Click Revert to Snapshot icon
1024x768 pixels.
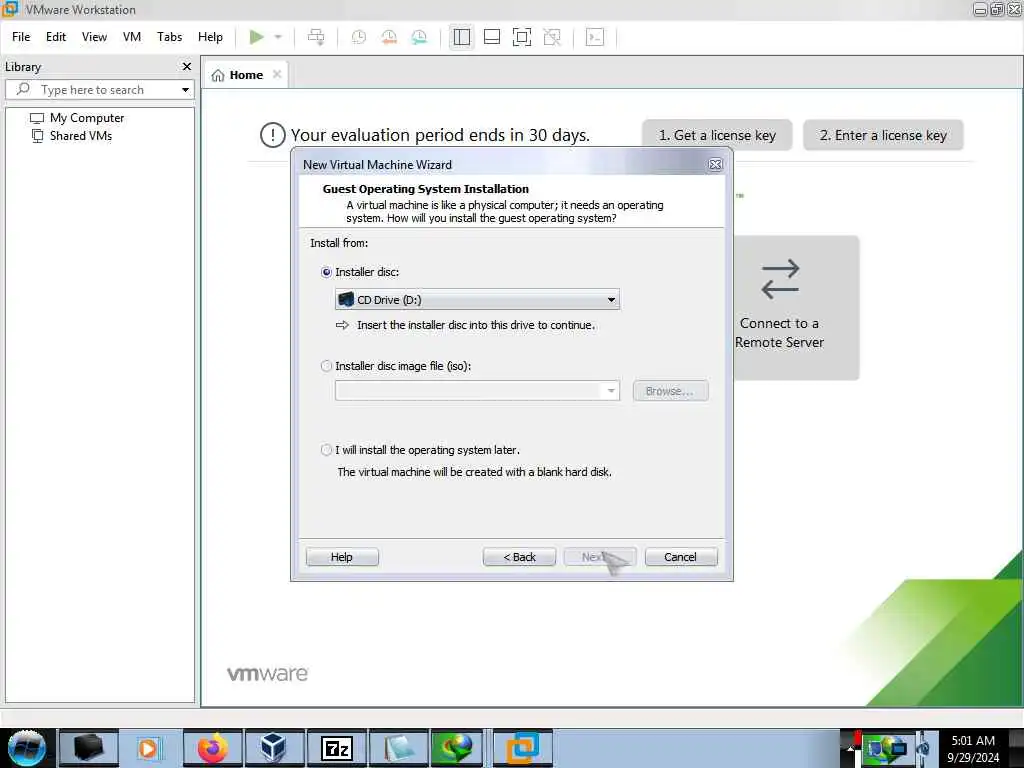(389, 37)
